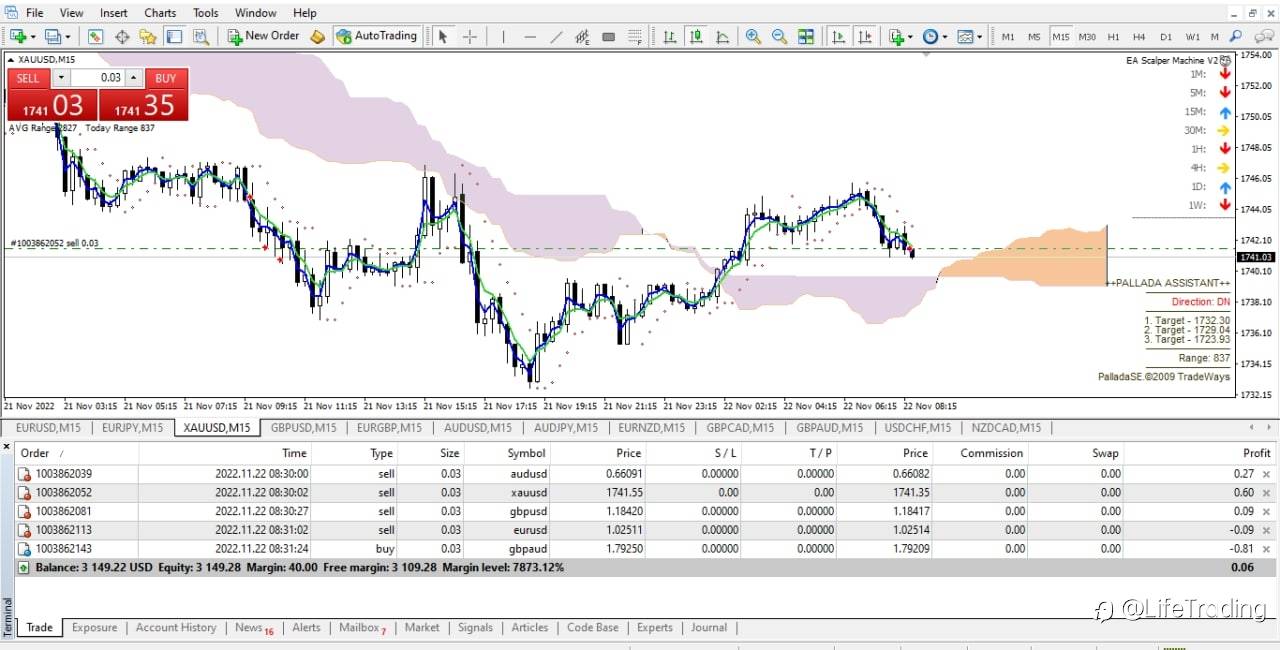
Task: Click the red BUY button
Action: pyautogui.click(x=166, y=78)
